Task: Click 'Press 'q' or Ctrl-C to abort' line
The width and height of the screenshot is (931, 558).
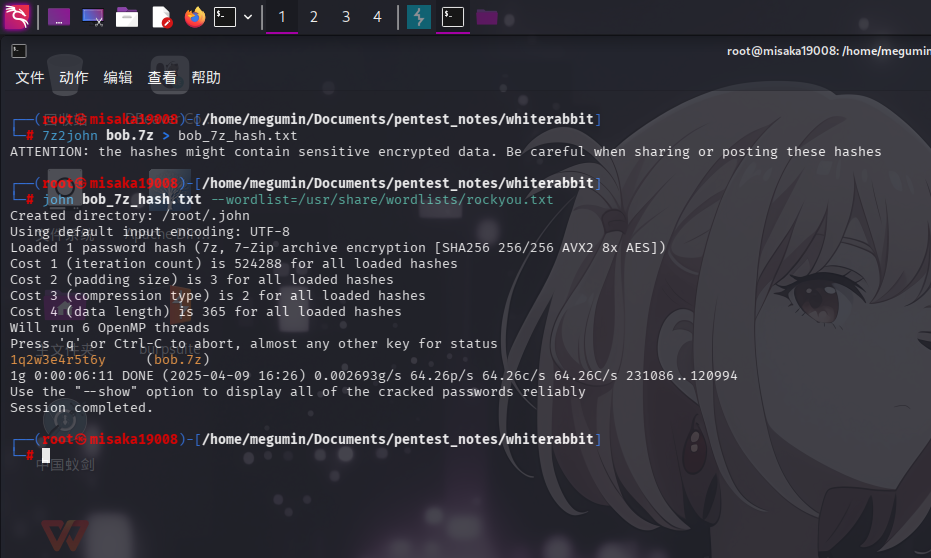Action: pyautogui.click(x=254, y=344)
